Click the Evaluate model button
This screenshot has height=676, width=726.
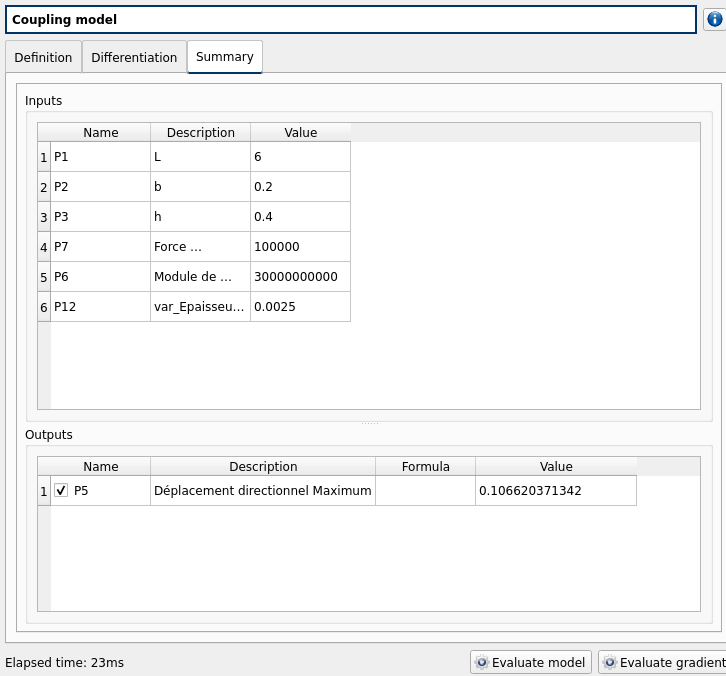(529, 662)
